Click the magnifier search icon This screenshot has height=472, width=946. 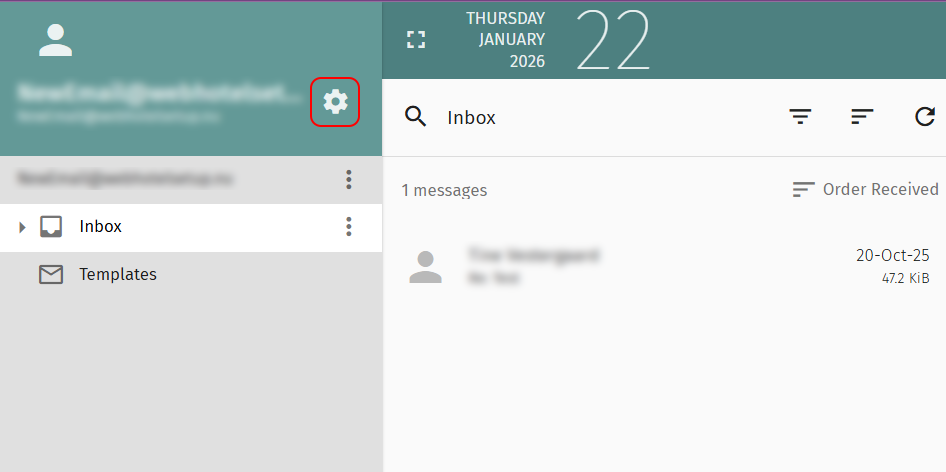pyautogui.click(x=416, y=116)
